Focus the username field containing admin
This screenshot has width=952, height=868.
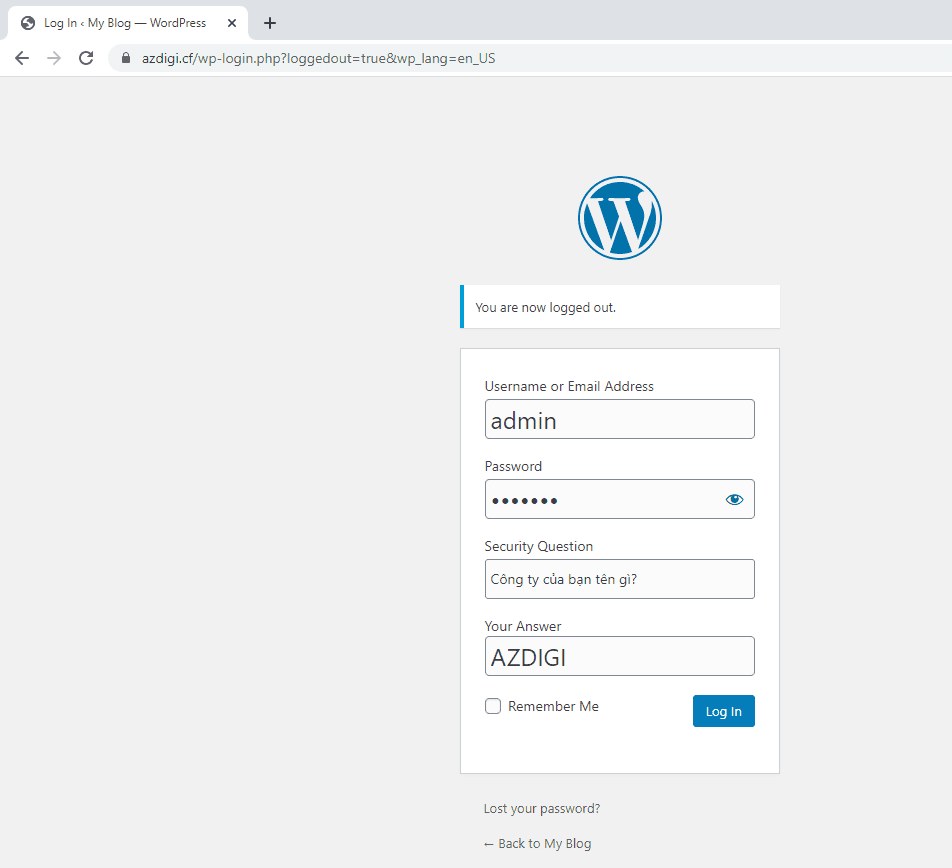(x=619, y=419)
